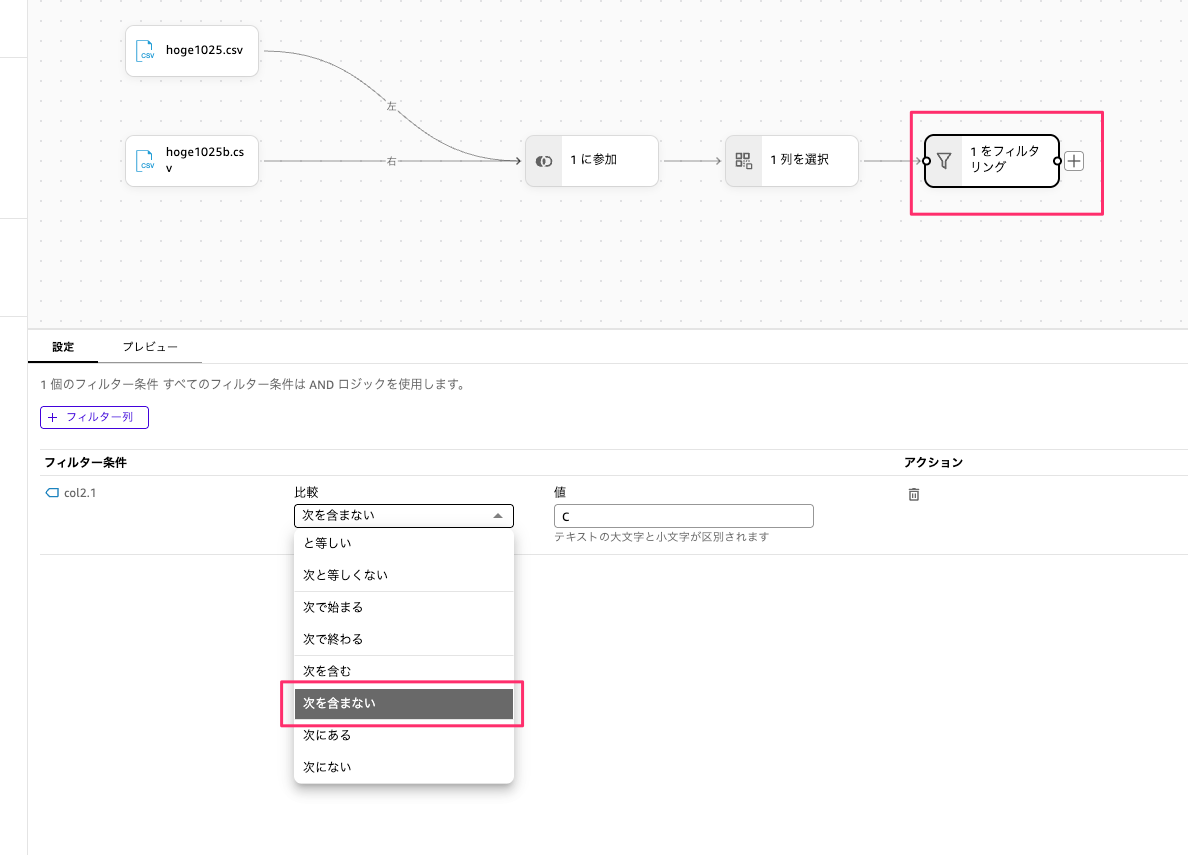Choose the highlighted '次を含まない' option
This screenshot has width=1188, height=855.
[404, 703]
